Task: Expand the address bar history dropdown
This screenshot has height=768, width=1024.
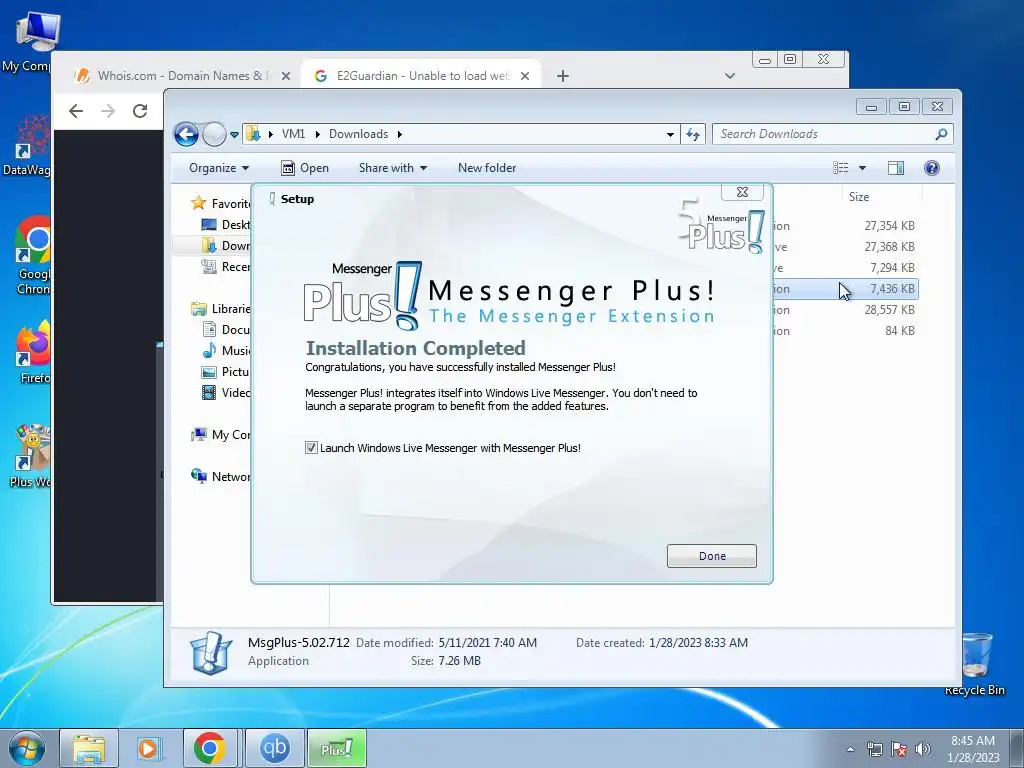Action: tap(670, 135)
